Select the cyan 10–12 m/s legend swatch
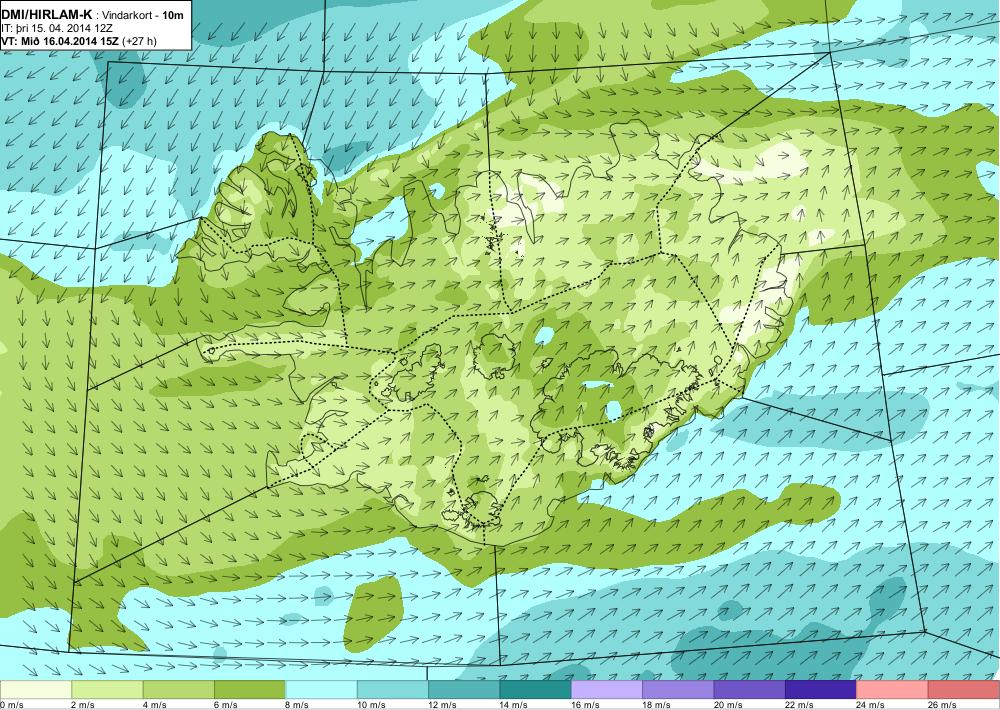Viewport: 1000px width, 710px height. [393, 690]
